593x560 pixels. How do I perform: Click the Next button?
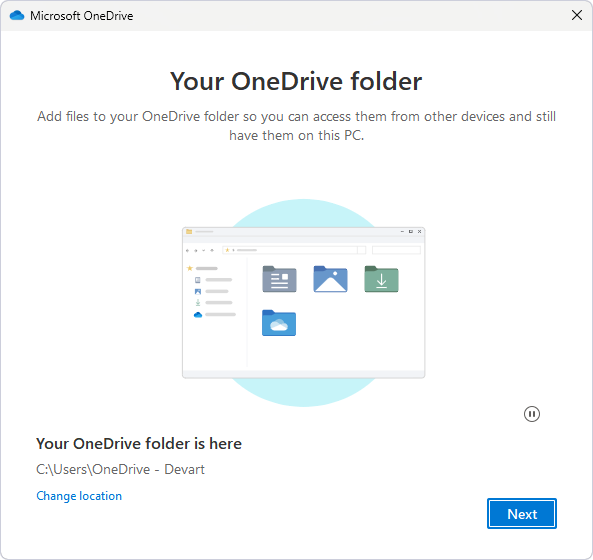pyautogui.click(x=522, y=513)
